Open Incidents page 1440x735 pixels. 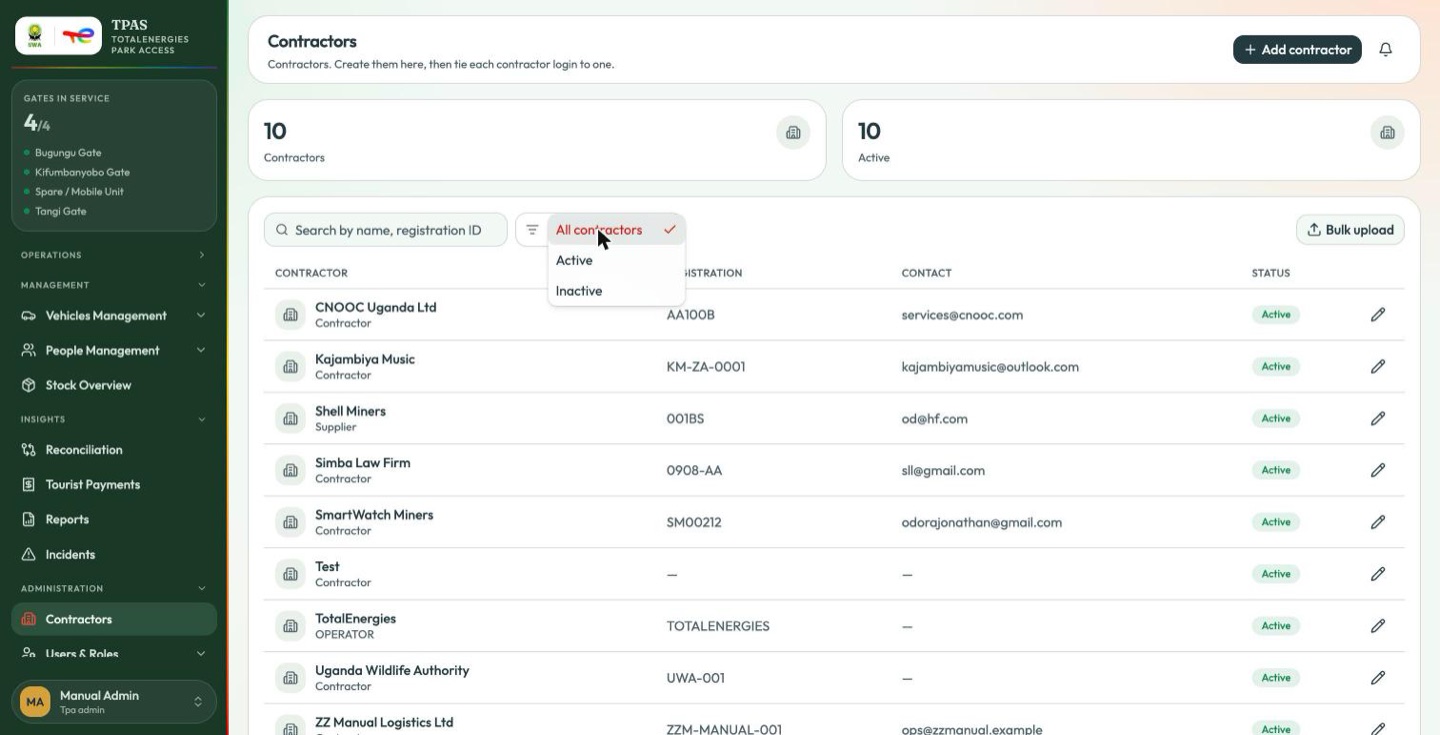pos(114,555)
